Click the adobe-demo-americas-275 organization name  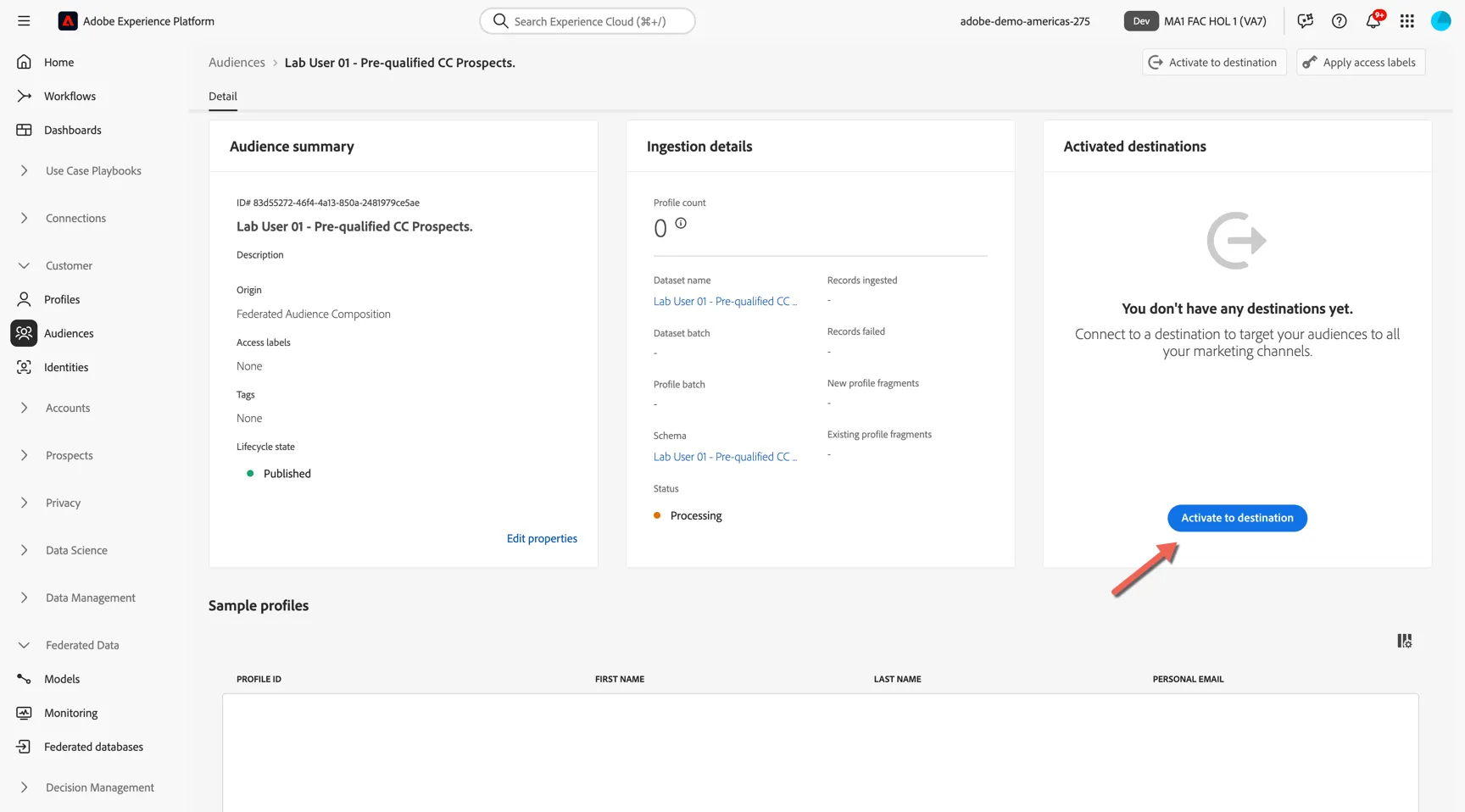coord(1025,21)
